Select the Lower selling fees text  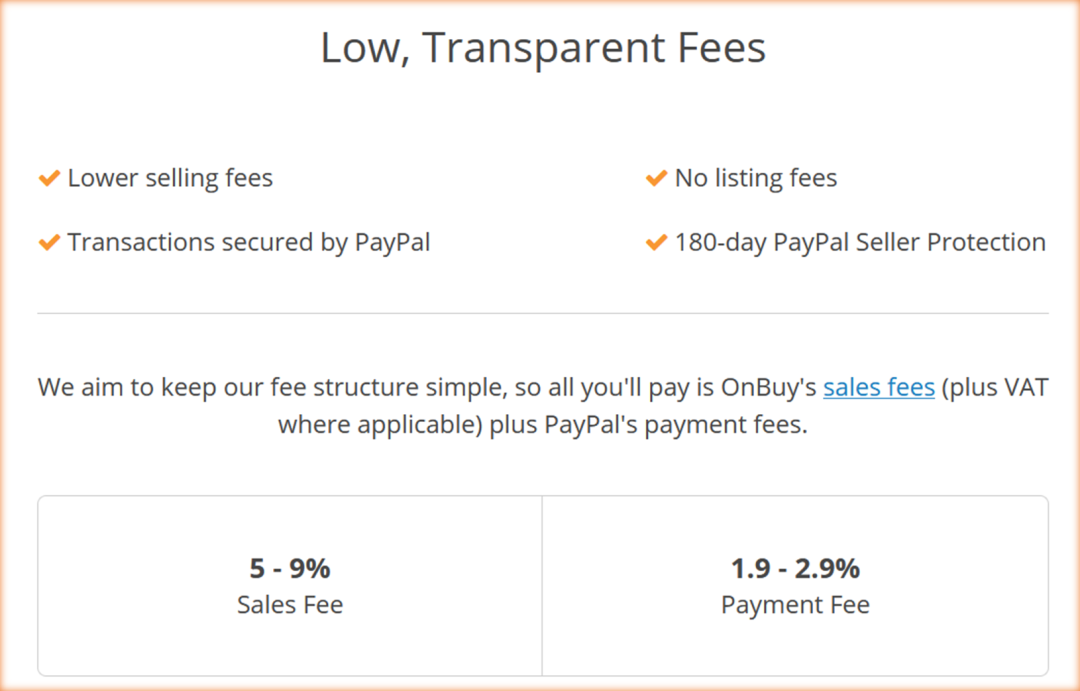[x=170, y=179]
